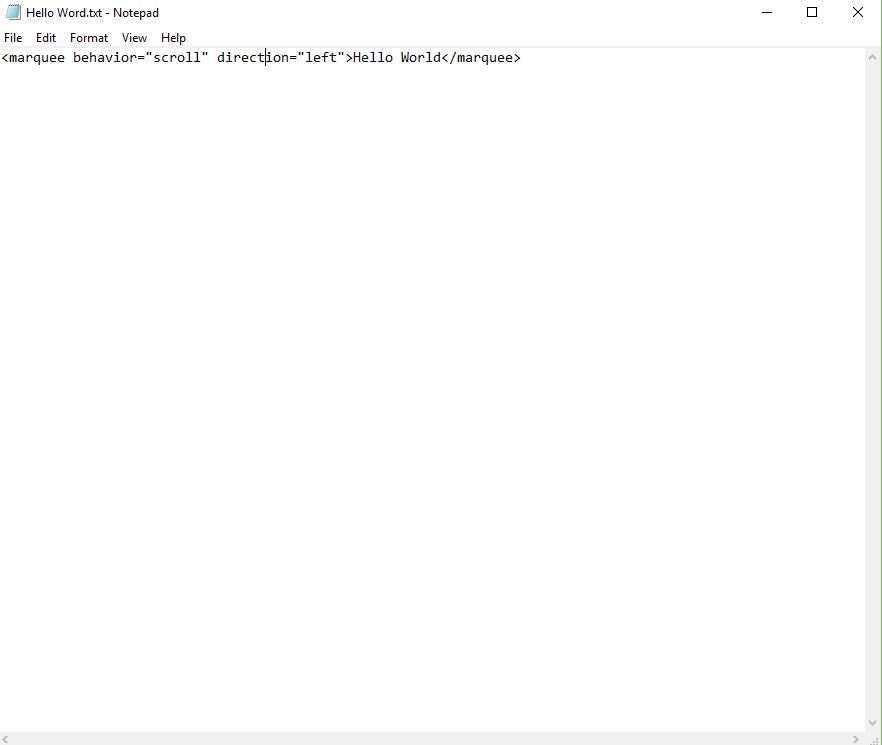This screenshot has width=882, height=745.
Task: Click on the "scroll" attribute value
Action: 177,57
